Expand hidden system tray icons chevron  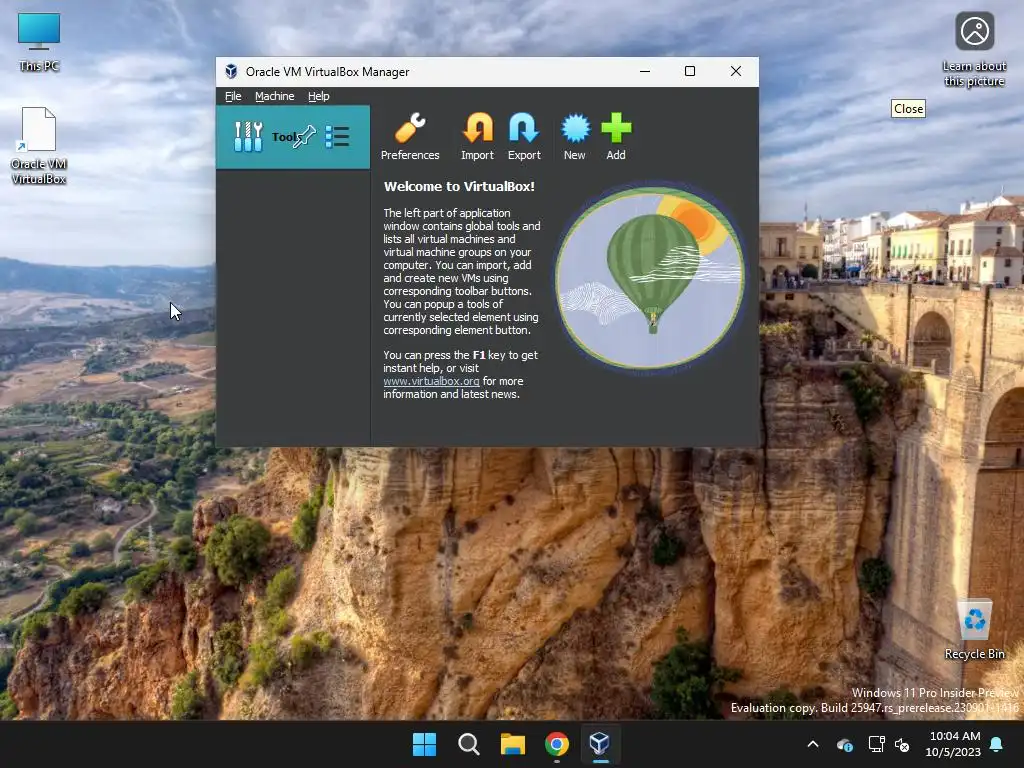click(x=813, y=744)
